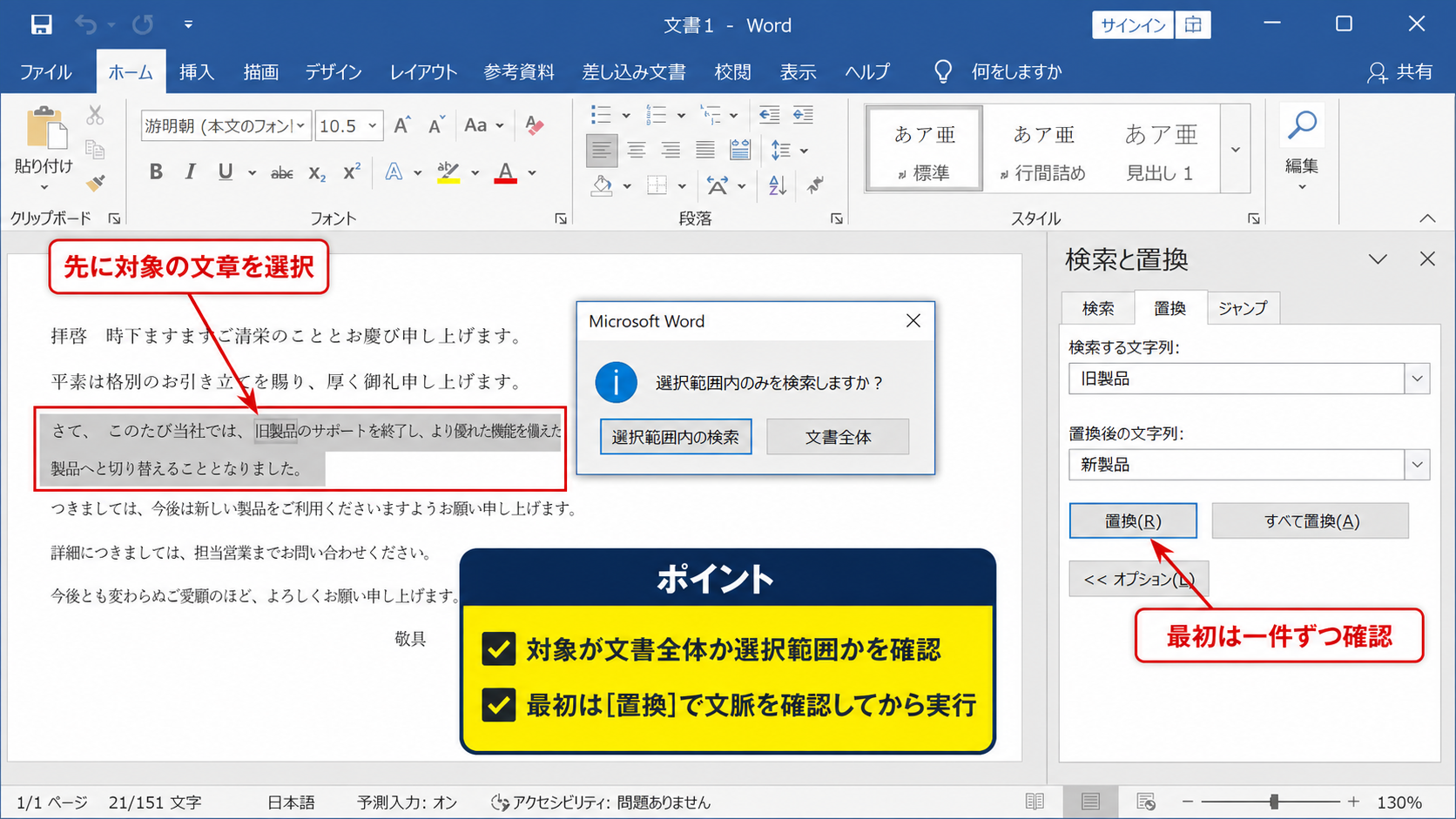The image size is (1456, 819).
Task: Save the document with the floppy icon
Action: coord(41,24)
